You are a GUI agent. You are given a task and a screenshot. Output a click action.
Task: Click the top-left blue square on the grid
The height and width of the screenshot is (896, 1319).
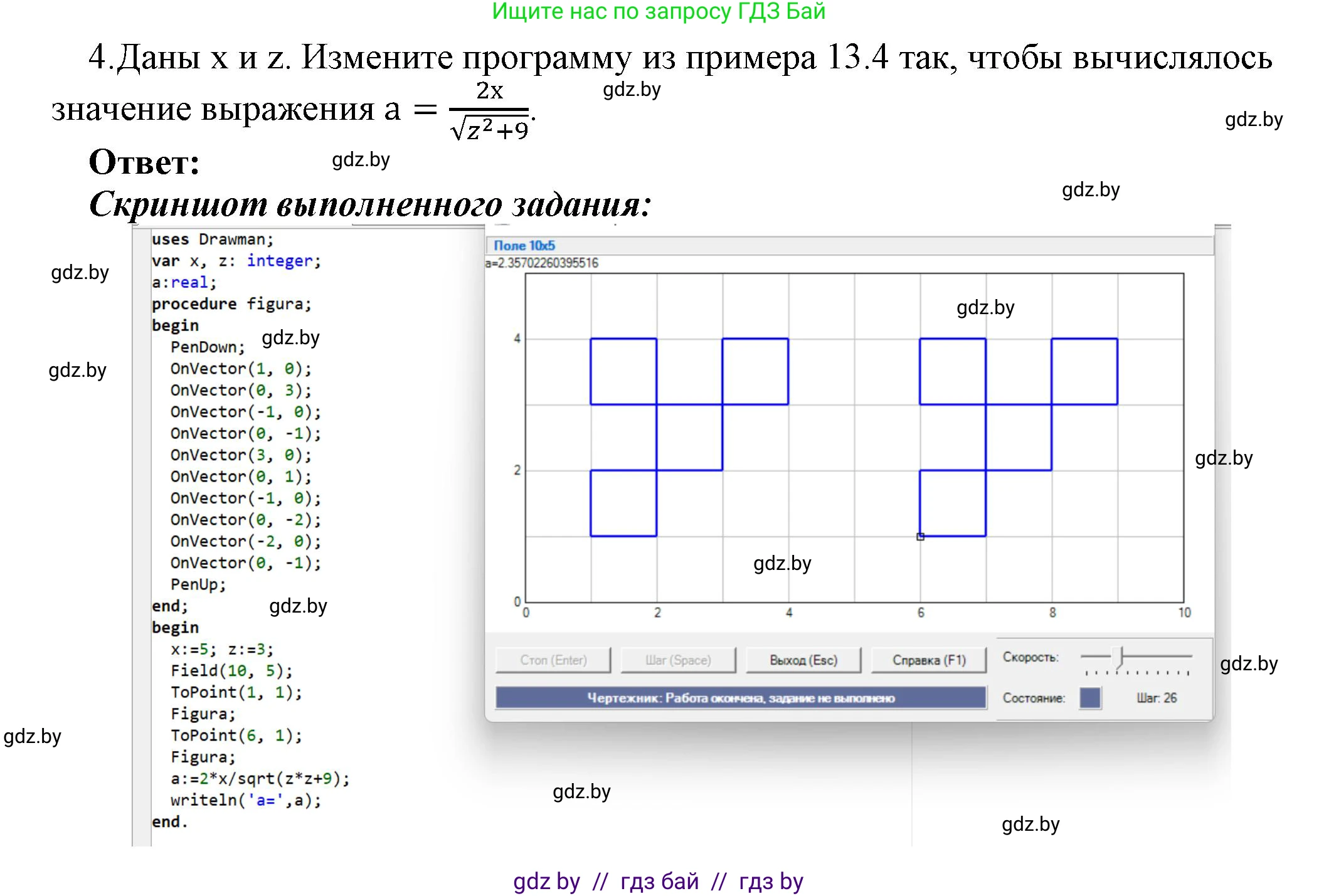(x=623, y=371)
